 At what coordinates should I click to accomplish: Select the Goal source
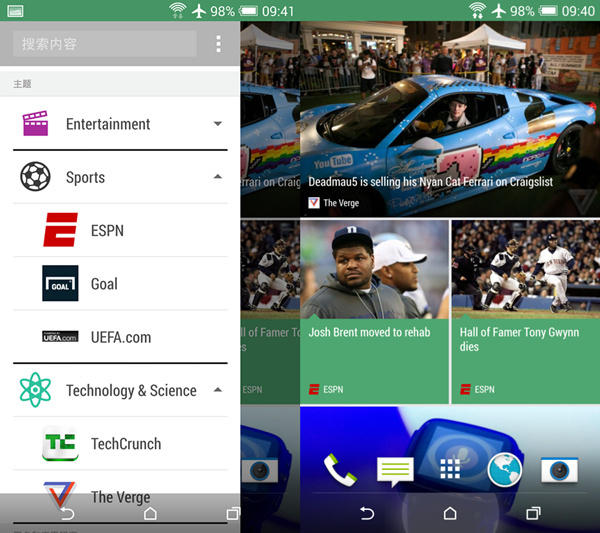(x=104, y=284)
